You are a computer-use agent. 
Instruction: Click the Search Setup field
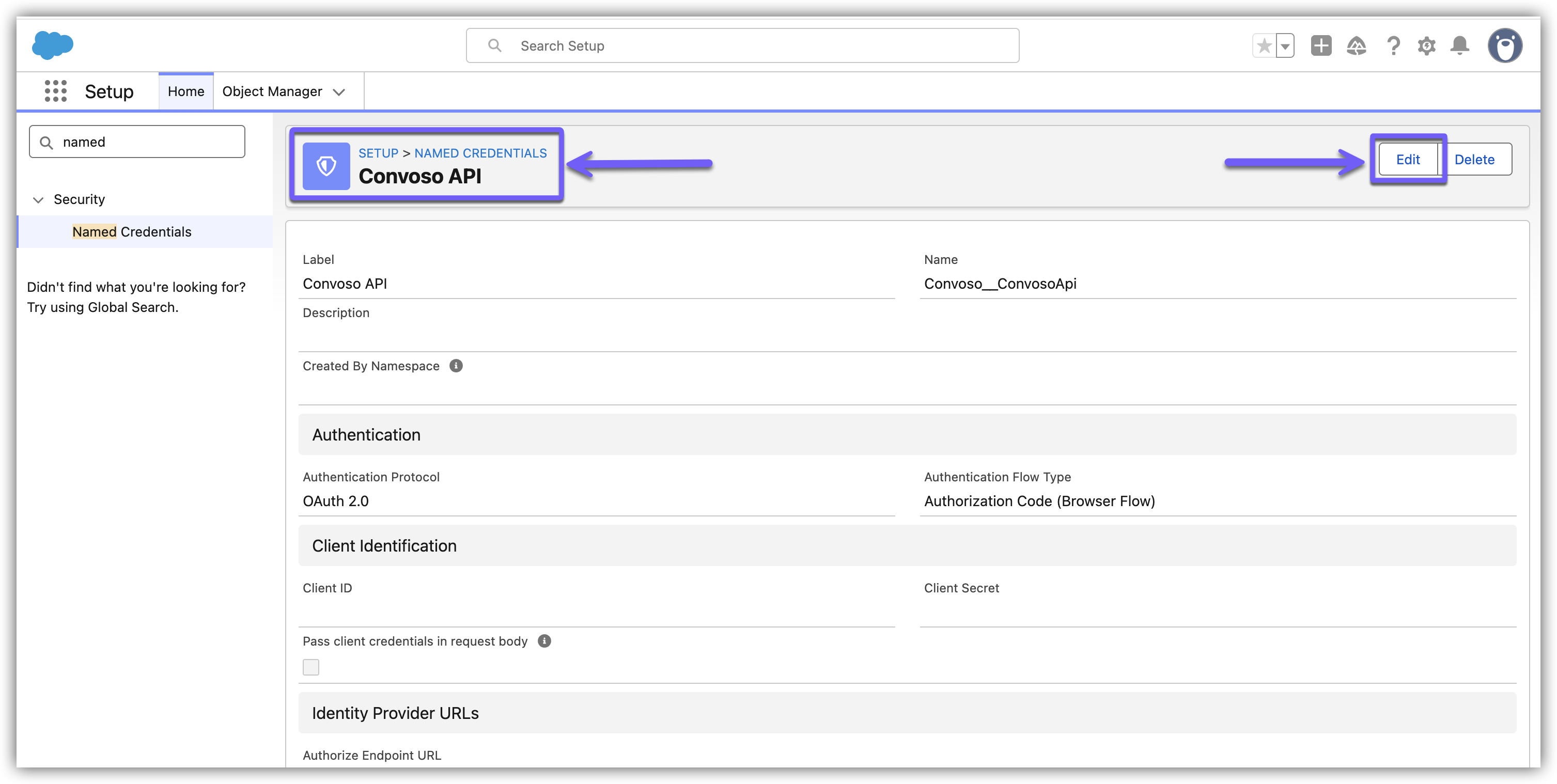742,46
